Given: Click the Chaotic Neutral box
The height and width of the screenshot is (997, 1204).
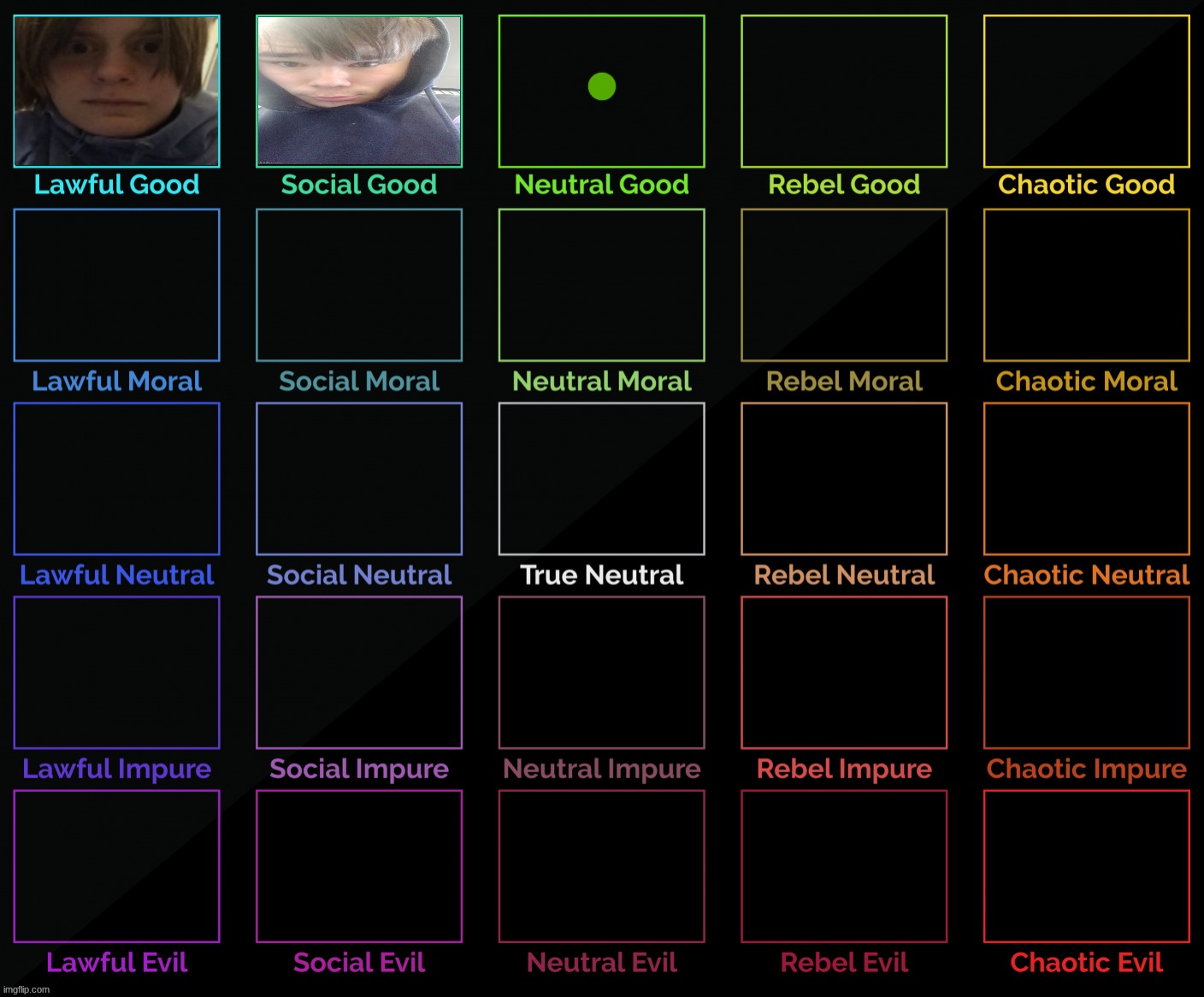Looking at the screenshot, I should coord(1087,479).
